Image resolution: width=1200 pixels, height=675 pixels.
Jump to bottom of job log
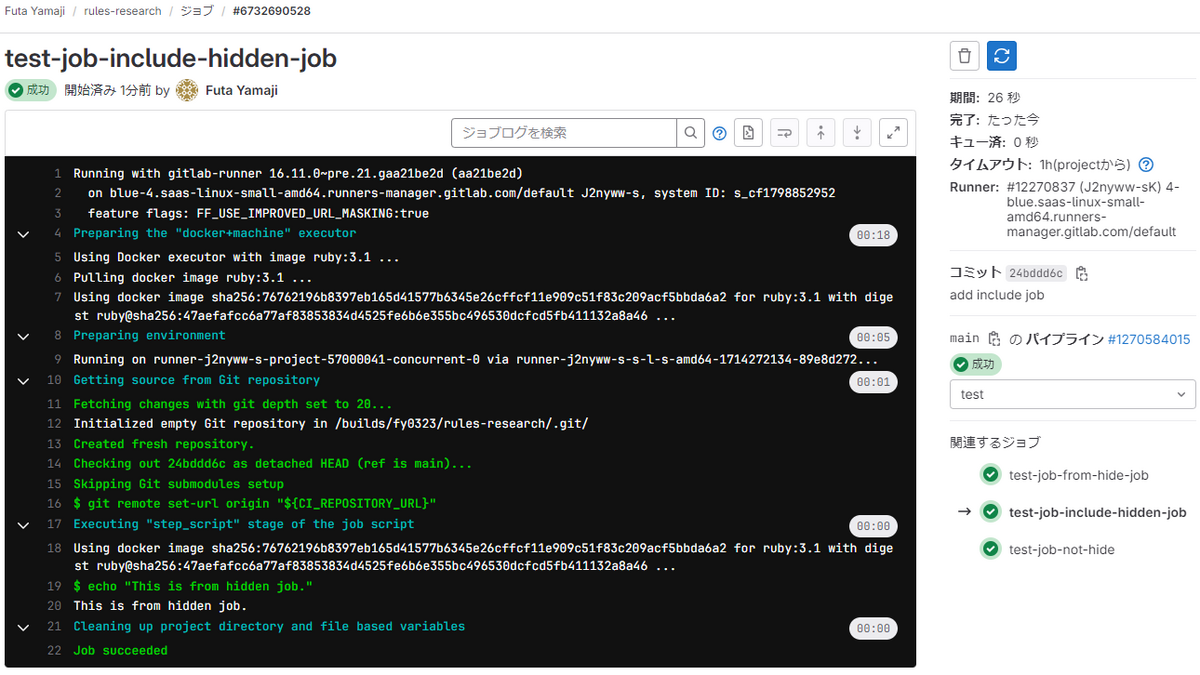point(857,133)
